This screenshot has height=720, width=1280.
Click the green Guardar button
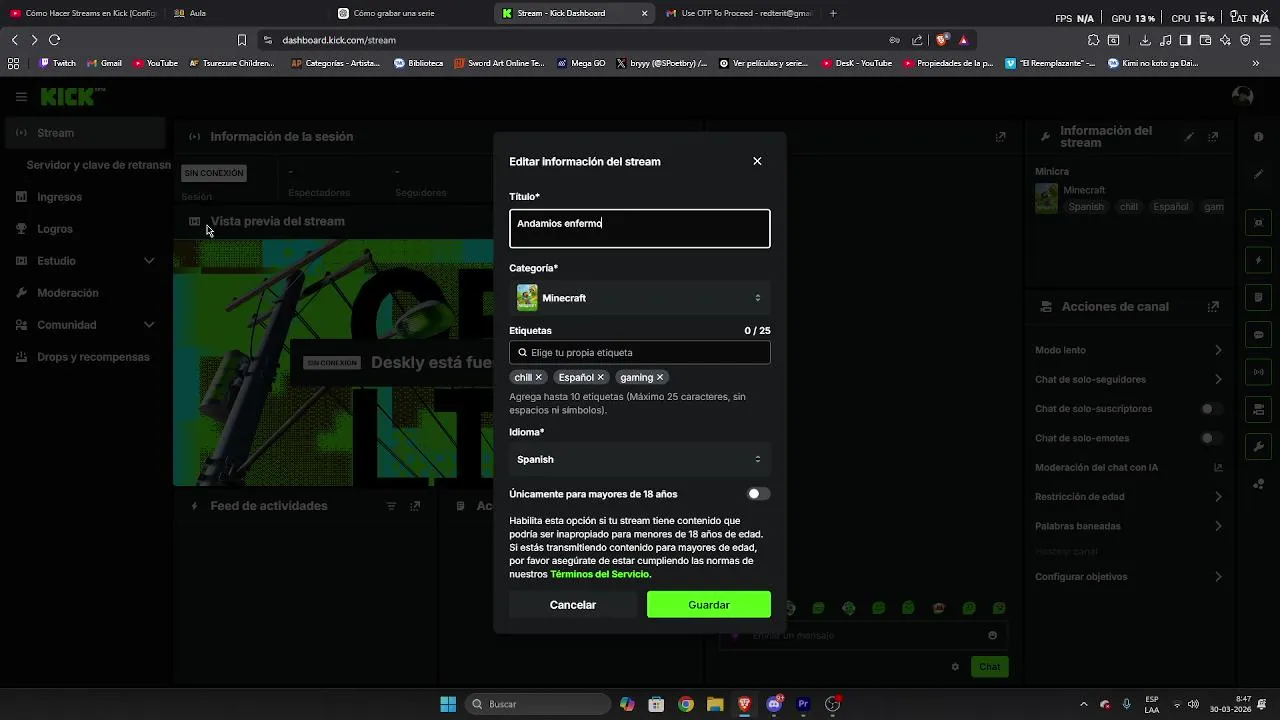click(709, 605)
